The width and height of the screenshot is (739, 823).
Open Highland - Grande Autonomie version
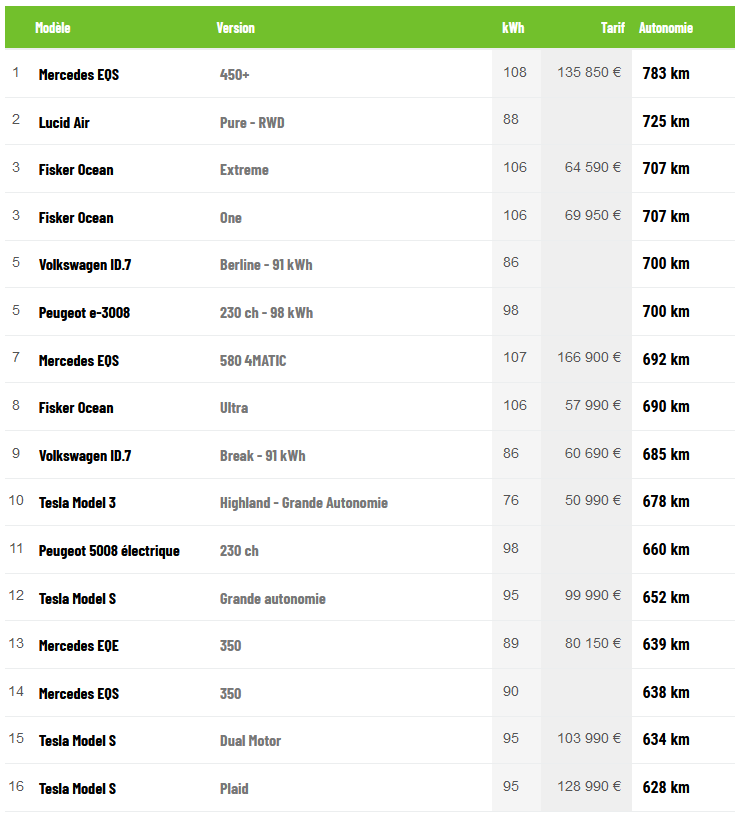point(303,503)
